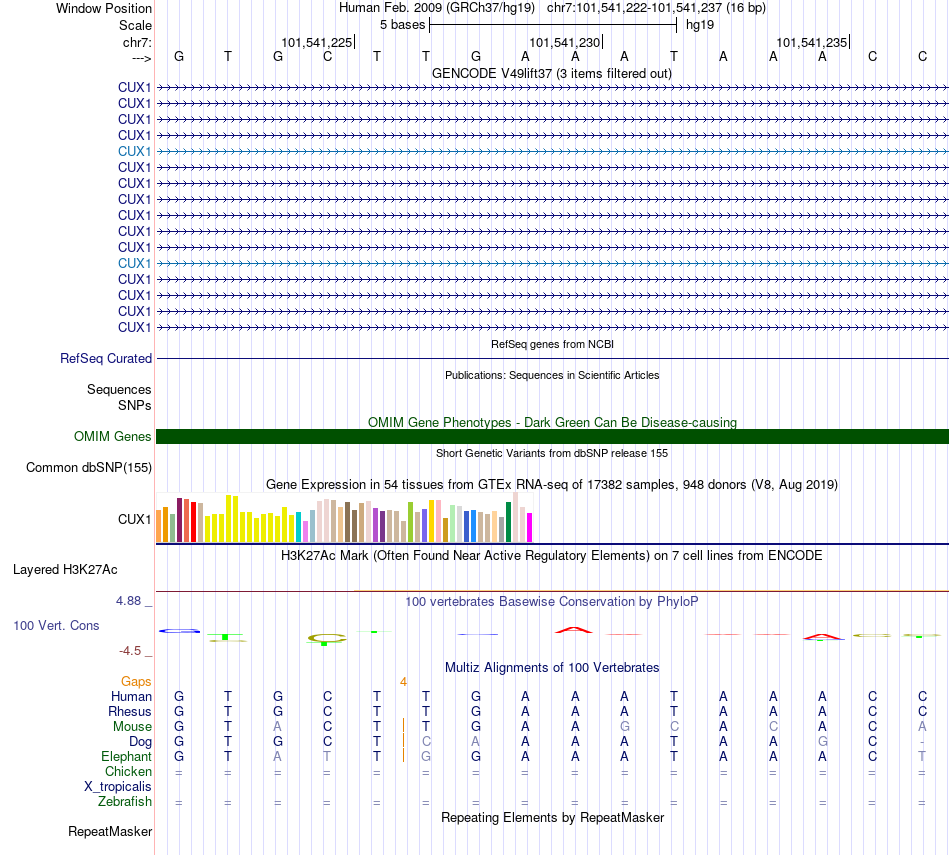Click the Rhesus species row label
This screenshot has height=855, width=950.
tap(130, 711)
